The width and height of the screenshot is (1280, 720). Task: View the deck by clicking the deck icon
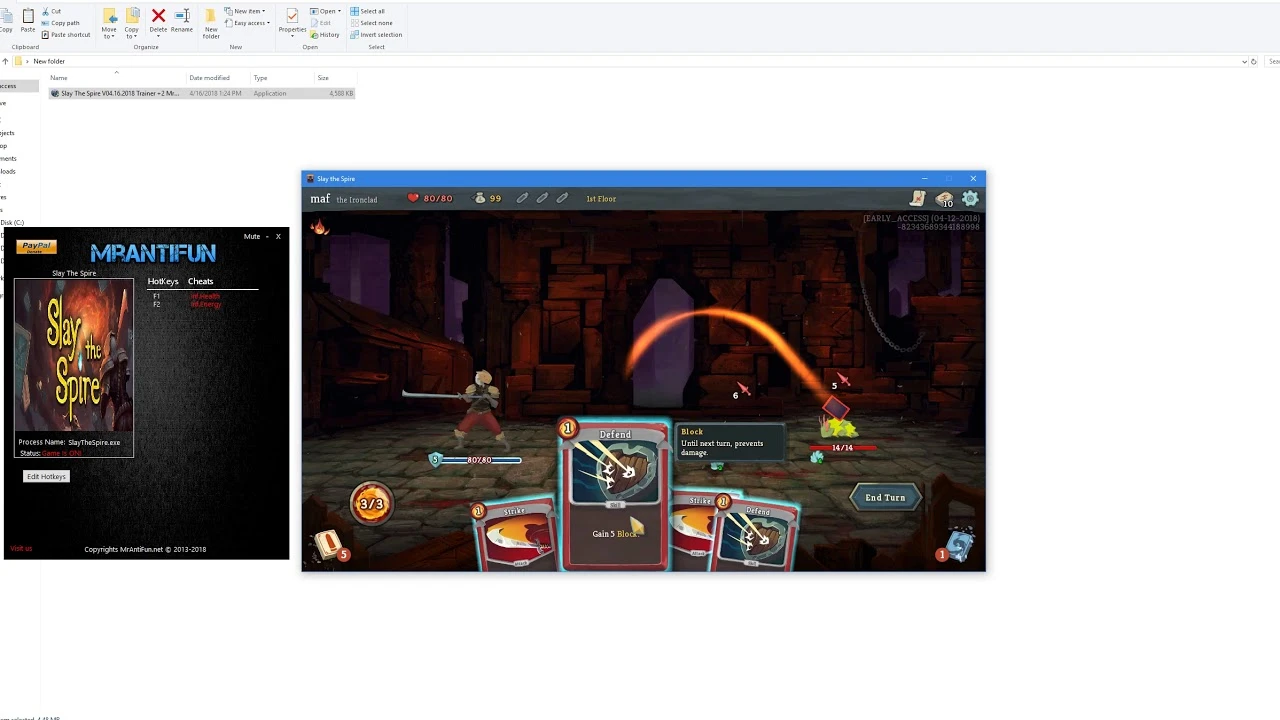tap(943, 199)
